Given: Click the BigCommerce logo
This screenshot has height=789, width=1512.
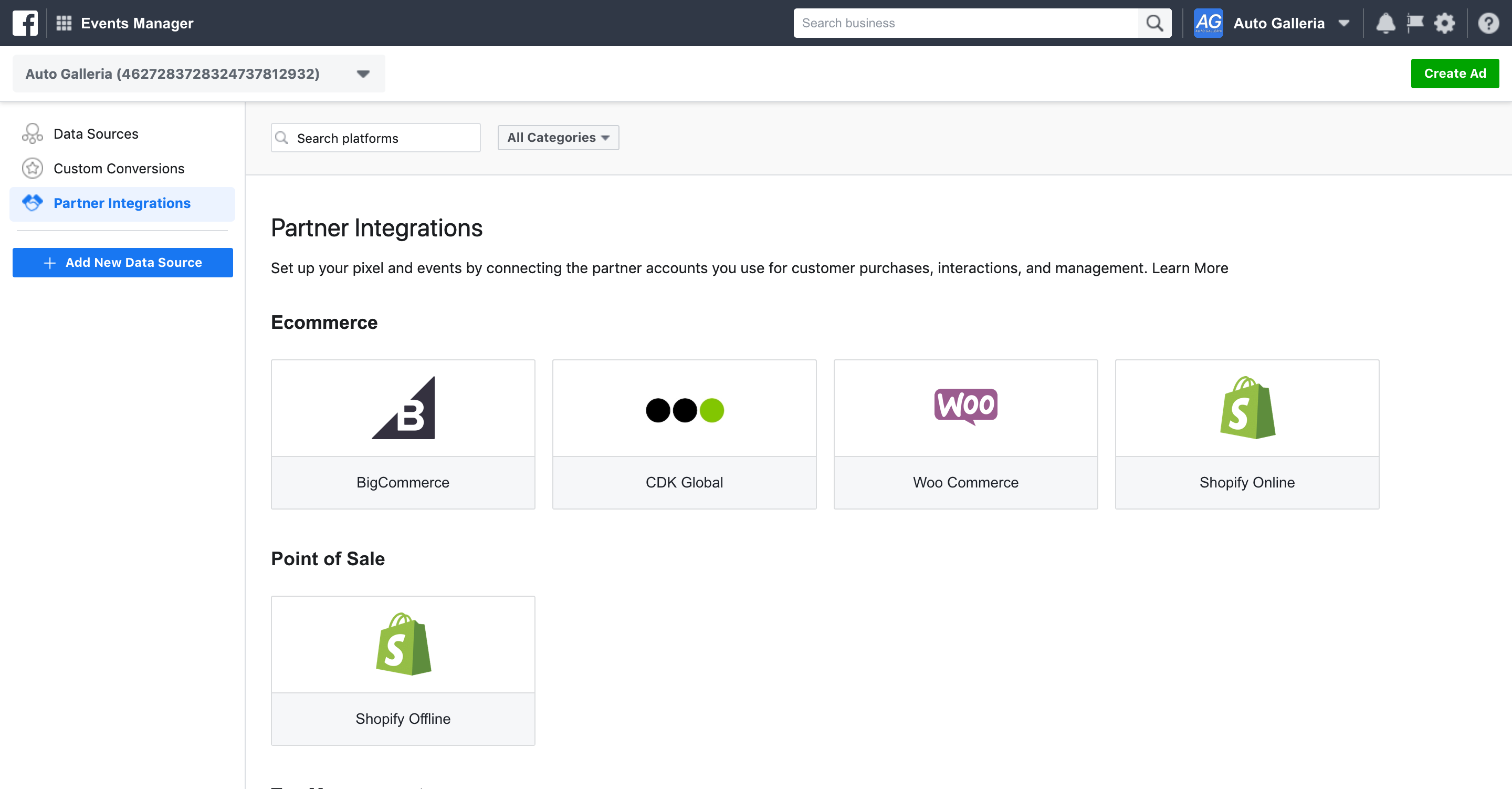Looking at the screenshot, I should [x=403, y=408].
